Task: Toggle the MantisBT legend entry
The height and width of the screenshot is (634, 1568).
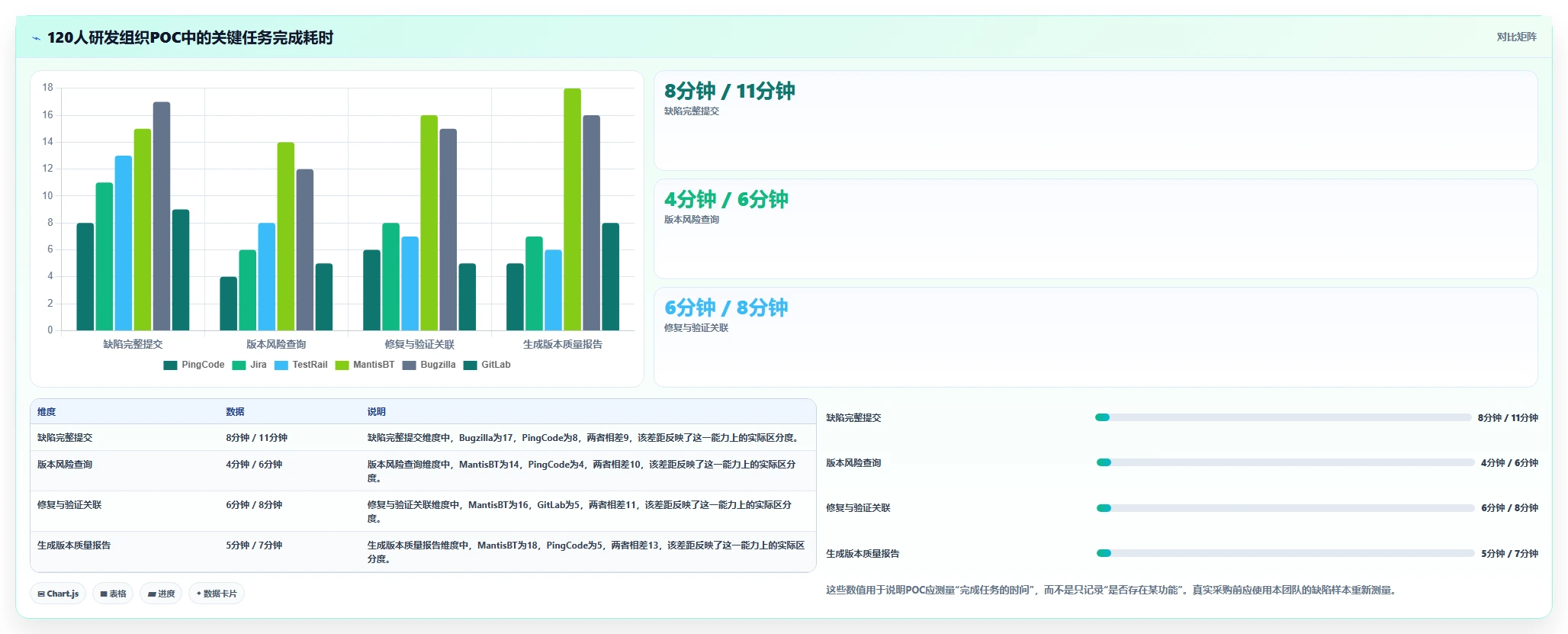Action: coord(365,365)
